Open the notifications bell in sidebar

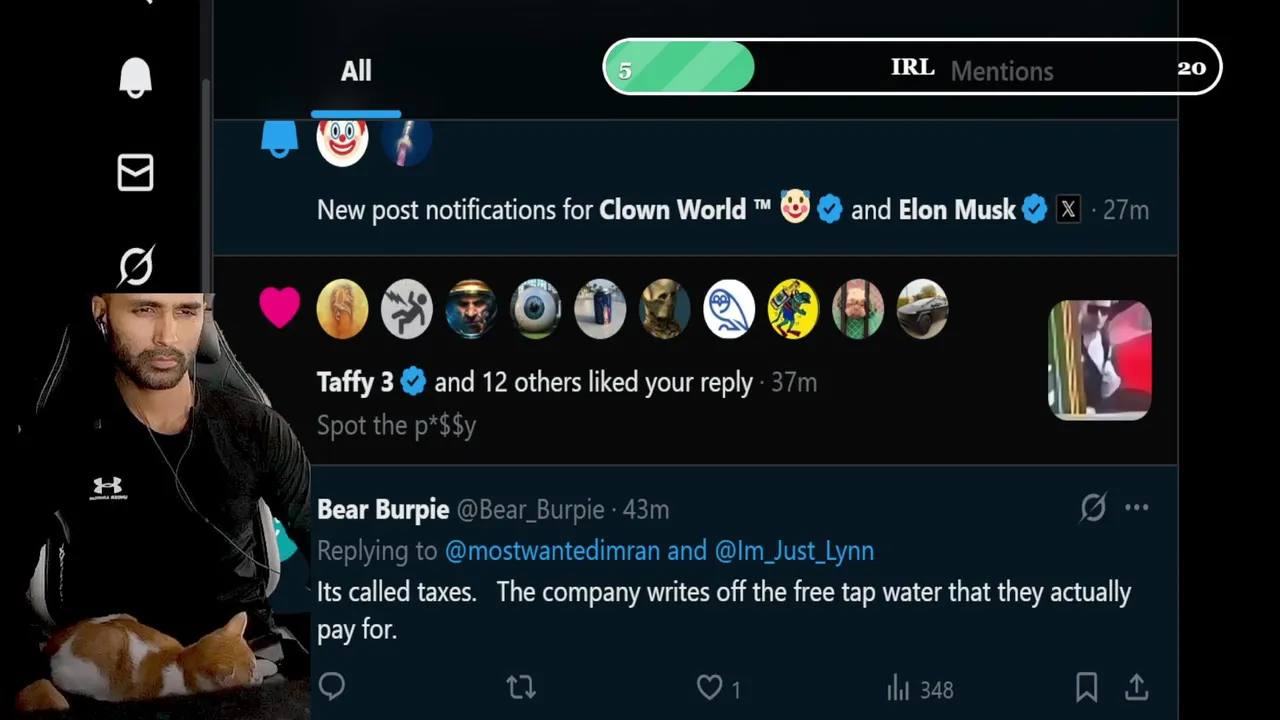[x=135, y=78]
